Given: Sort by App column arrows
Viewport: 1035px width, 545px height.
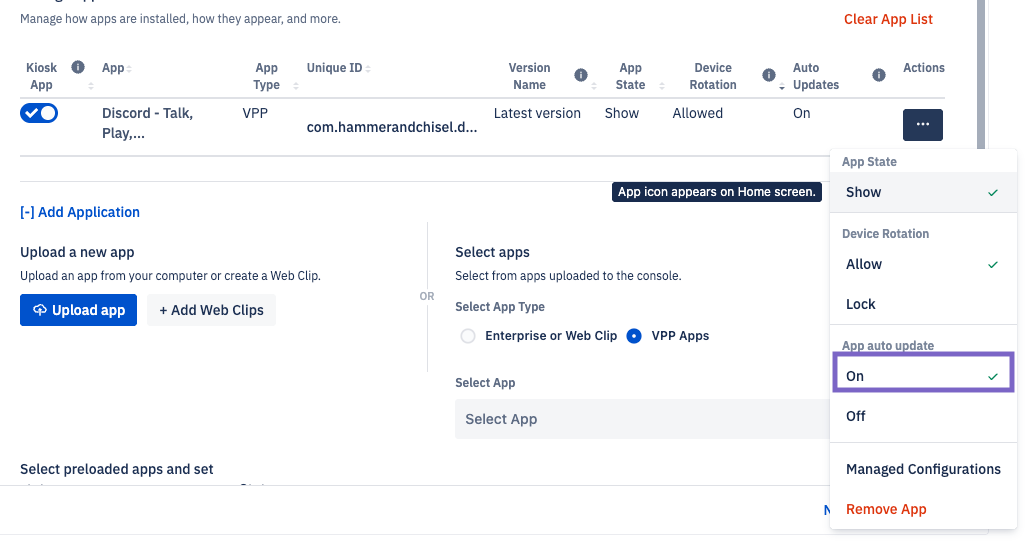Looking at the screenshot, I should point(129,69).
